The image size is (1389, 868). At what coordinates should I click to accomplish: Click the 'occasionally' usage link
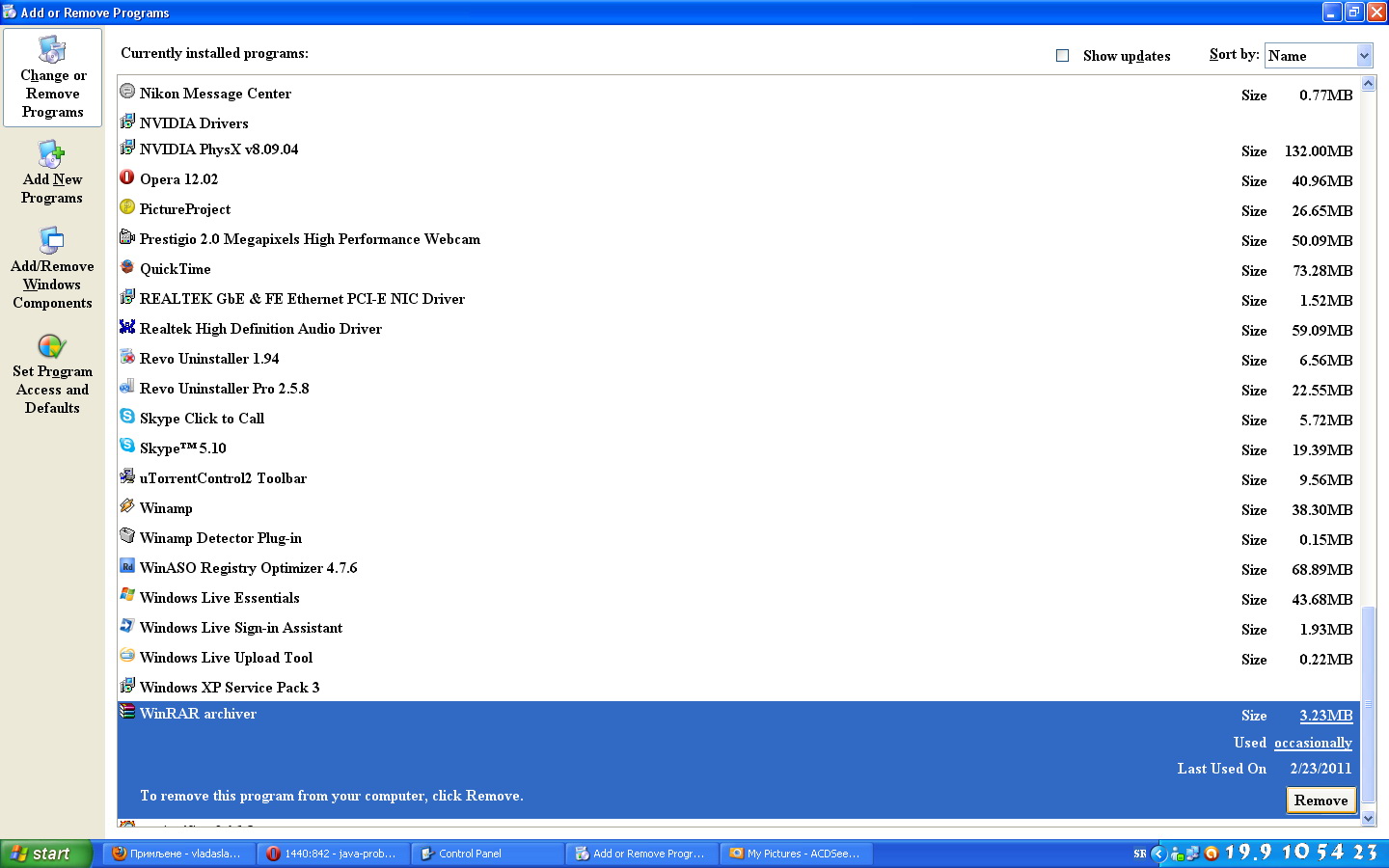(1313, 743)
